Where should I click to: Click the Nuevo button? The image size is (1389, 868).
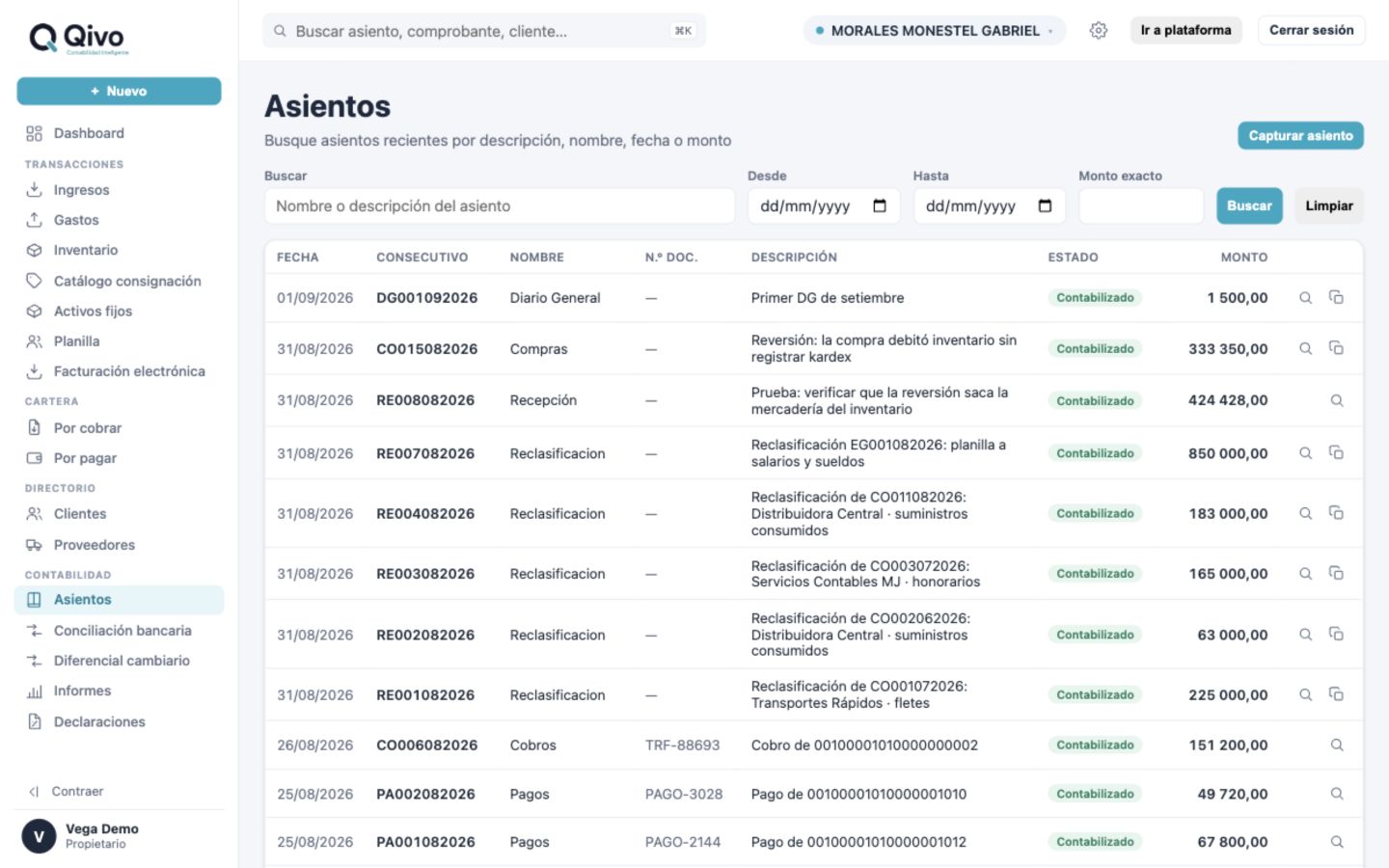point(119,91)
